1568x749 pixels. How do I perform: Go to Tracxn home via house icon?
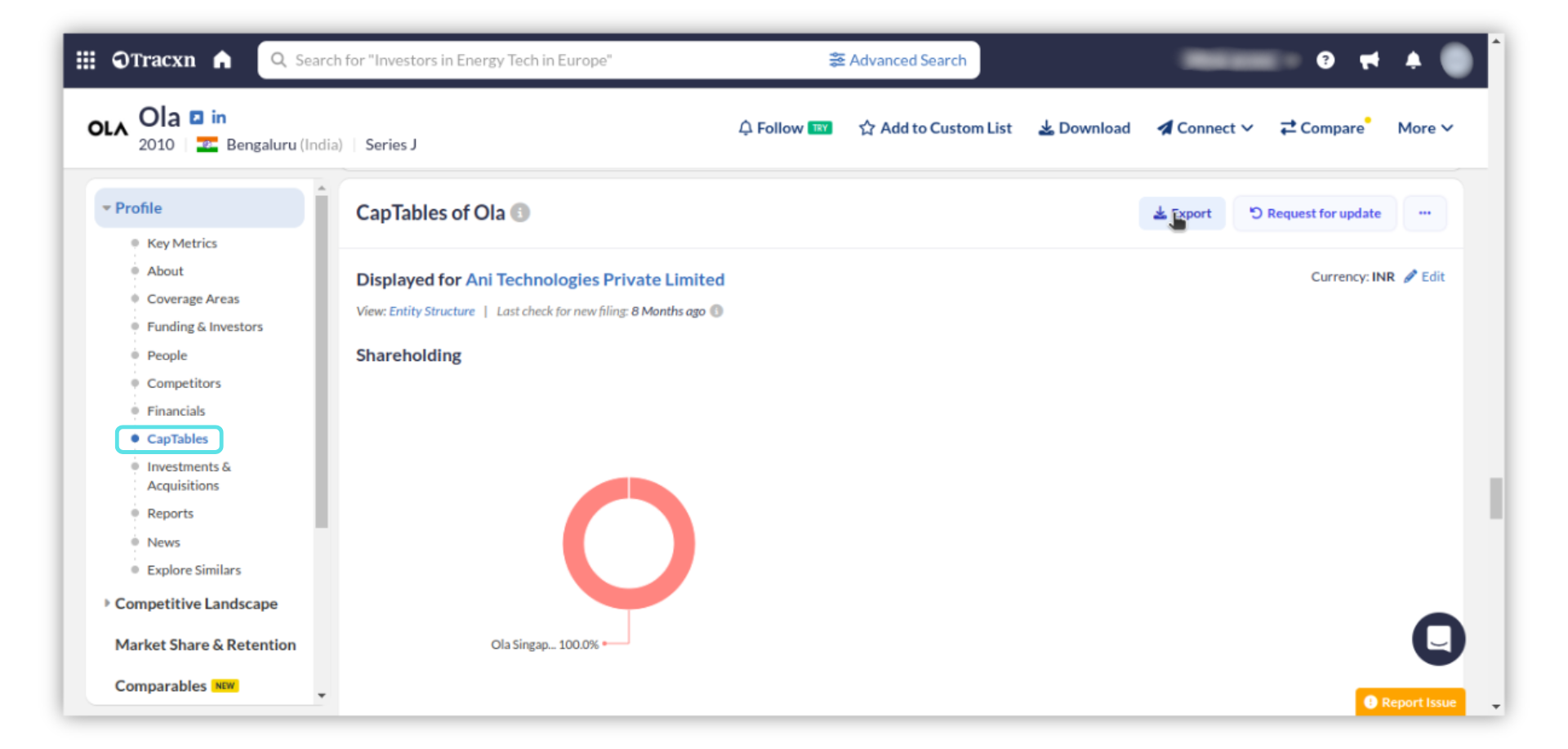click(222, 60)
